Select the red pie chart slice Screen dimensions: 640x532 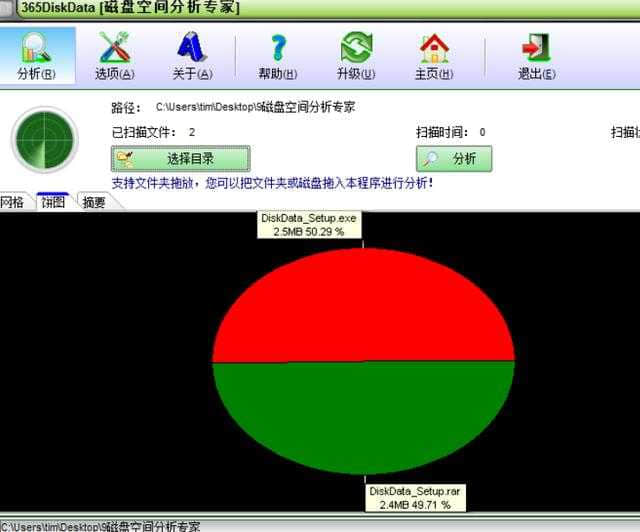pos(363,305)
